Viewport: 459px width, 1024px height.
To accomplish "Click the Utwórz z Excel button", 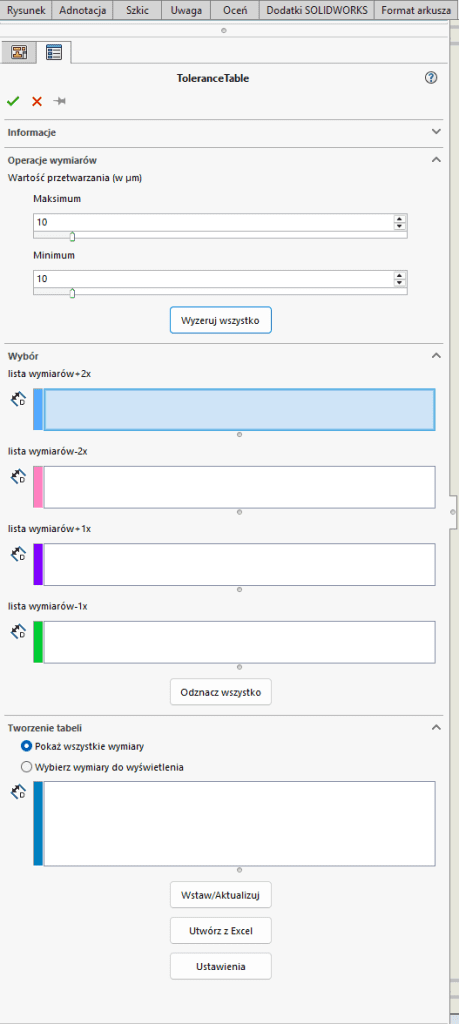I will click(221, 931).
